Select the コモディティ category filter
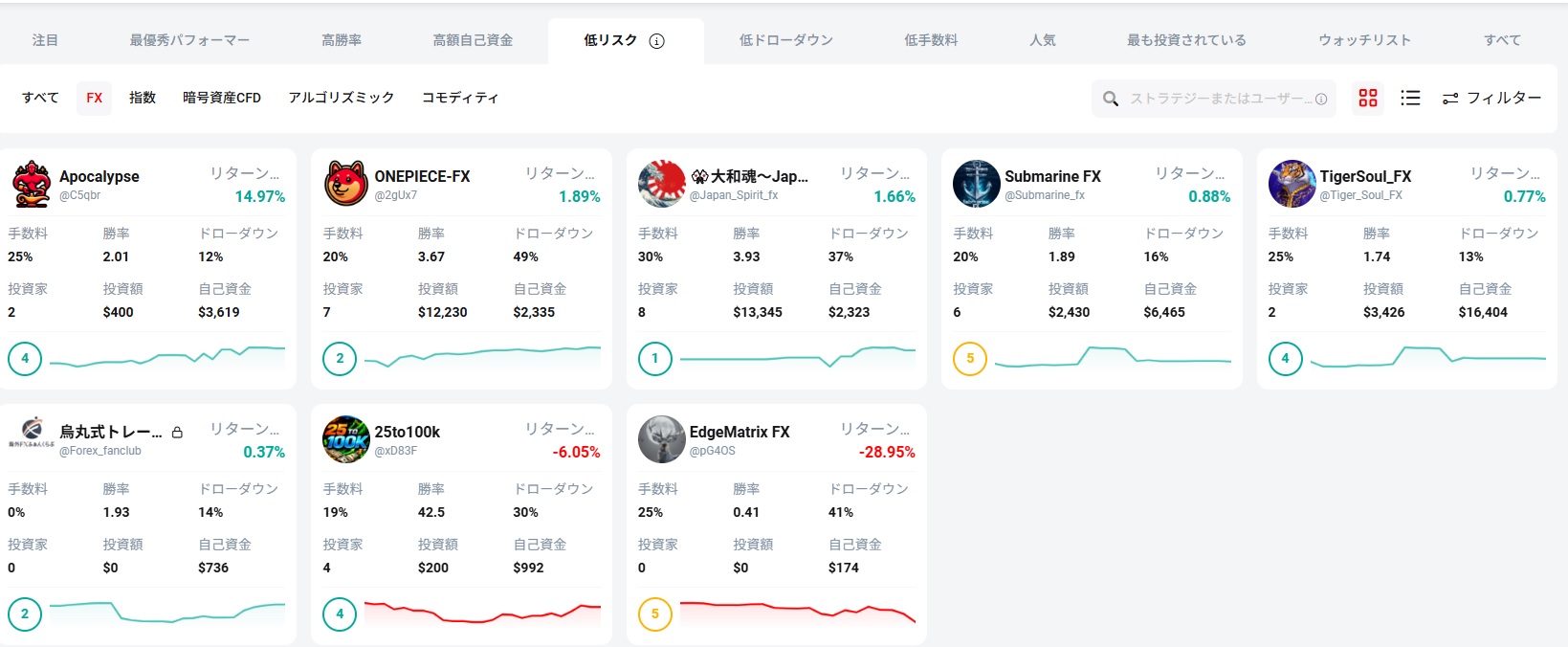1568x647 pixels. click(460, 98)
